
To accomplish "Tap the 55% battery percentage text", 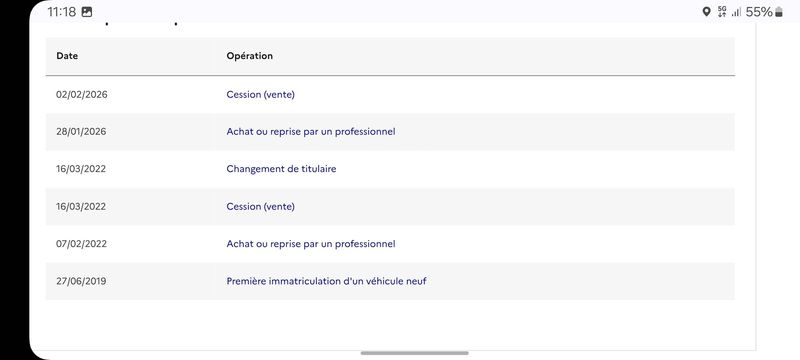I will pos(759,12).
